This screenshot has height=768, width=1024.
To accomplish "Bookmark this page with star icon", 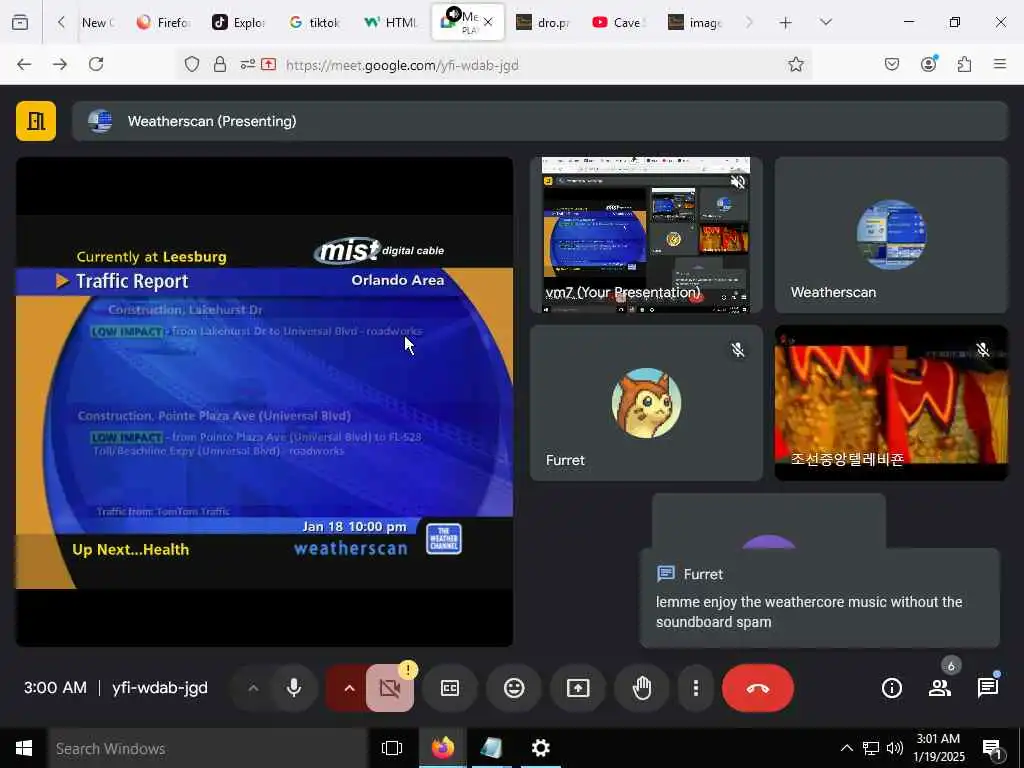I will [x=795, y=64].
